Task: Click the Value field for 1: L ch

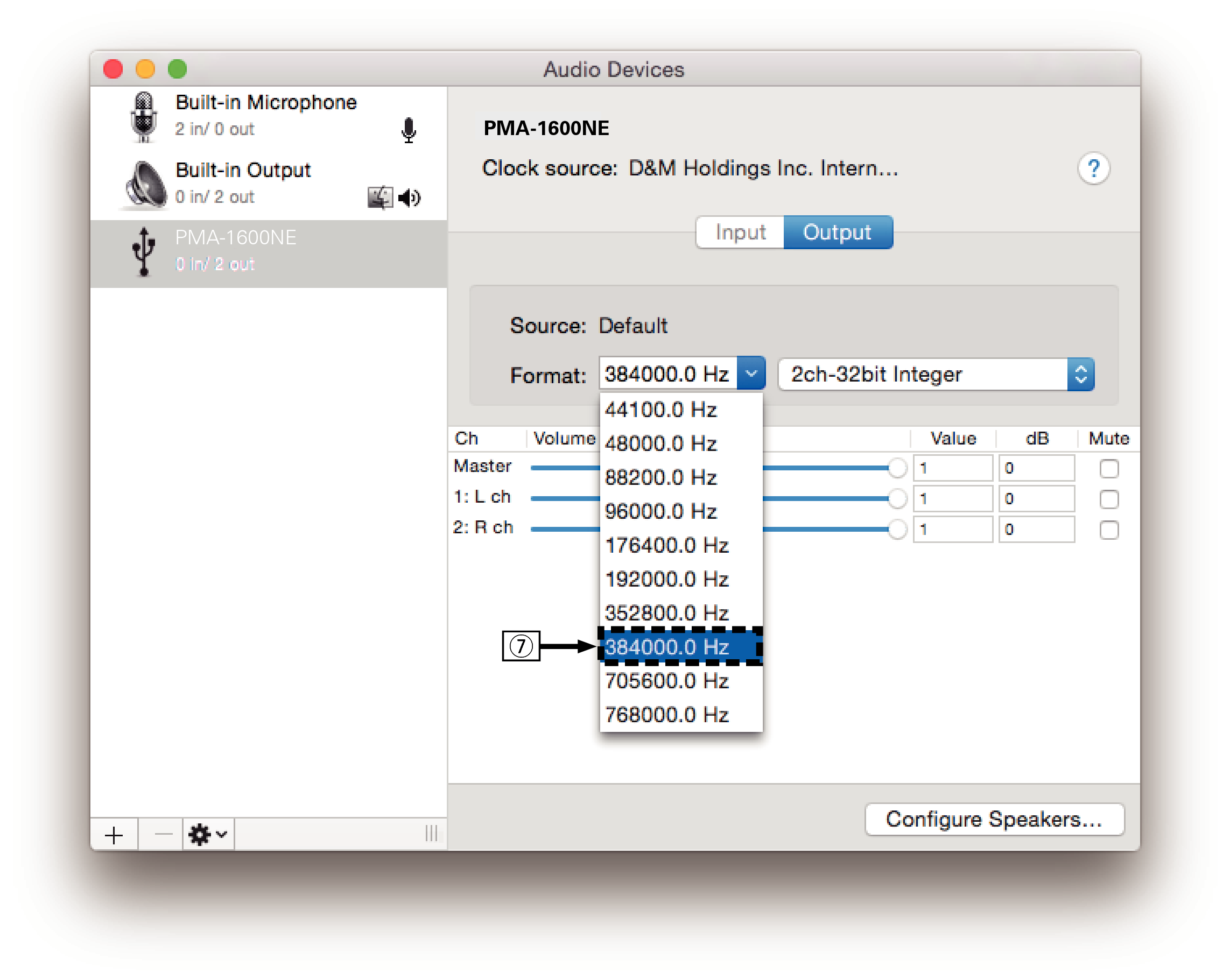Action: pos(953,498)
